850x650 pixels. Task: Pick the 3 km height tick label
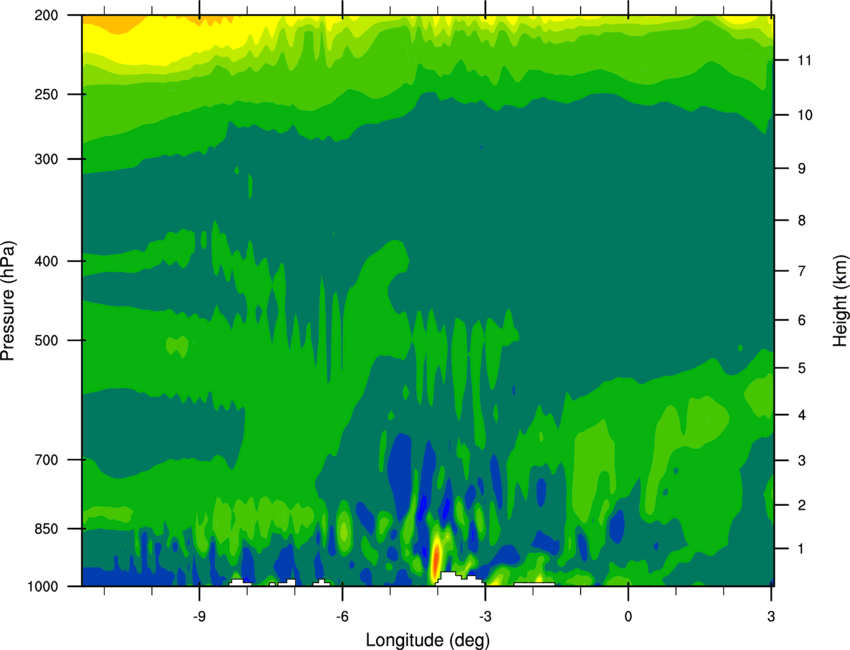tap(802, 461)
